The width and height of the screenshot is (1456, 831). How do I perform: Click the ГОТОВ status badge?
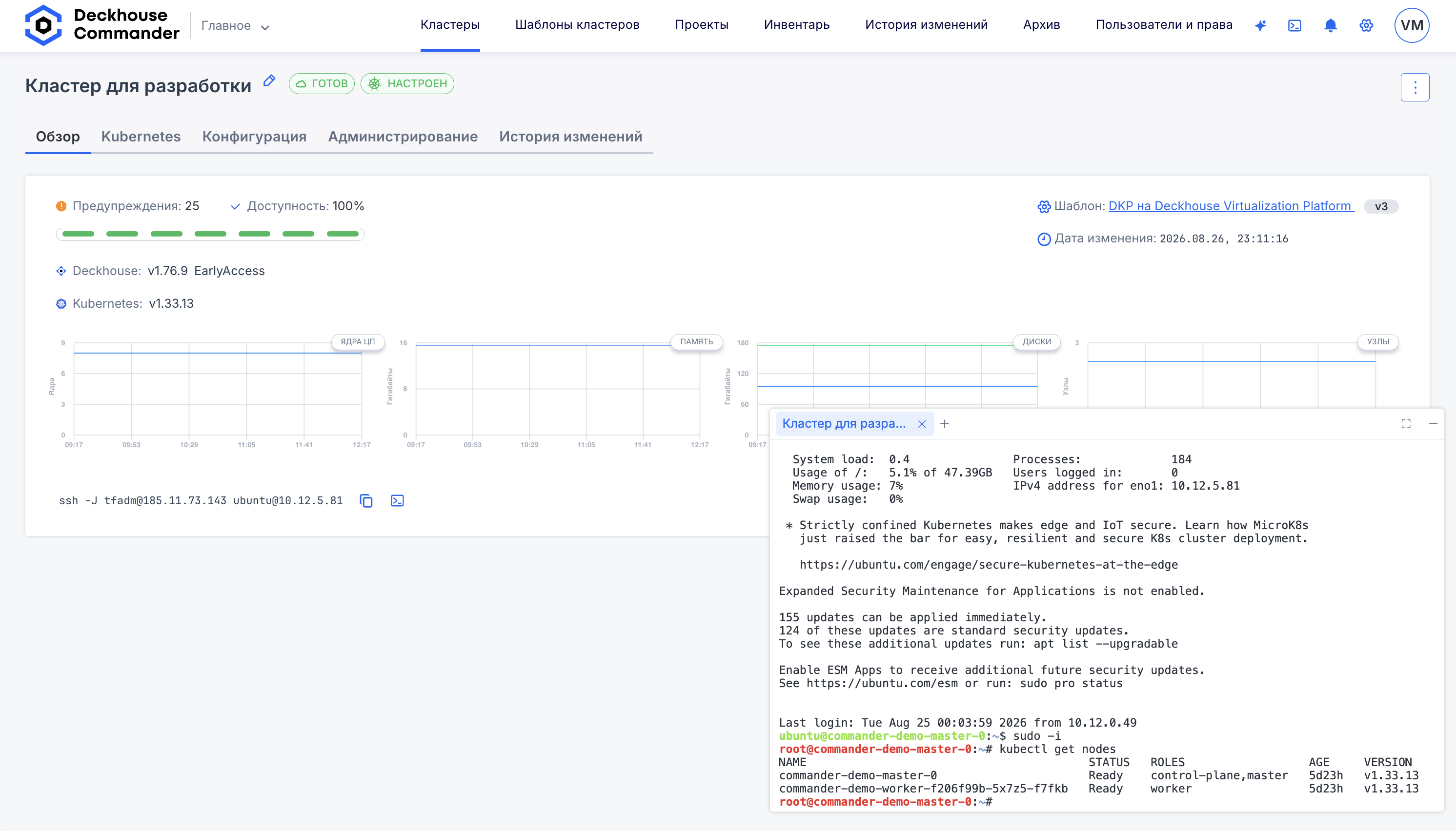click(x=322, y=83)
